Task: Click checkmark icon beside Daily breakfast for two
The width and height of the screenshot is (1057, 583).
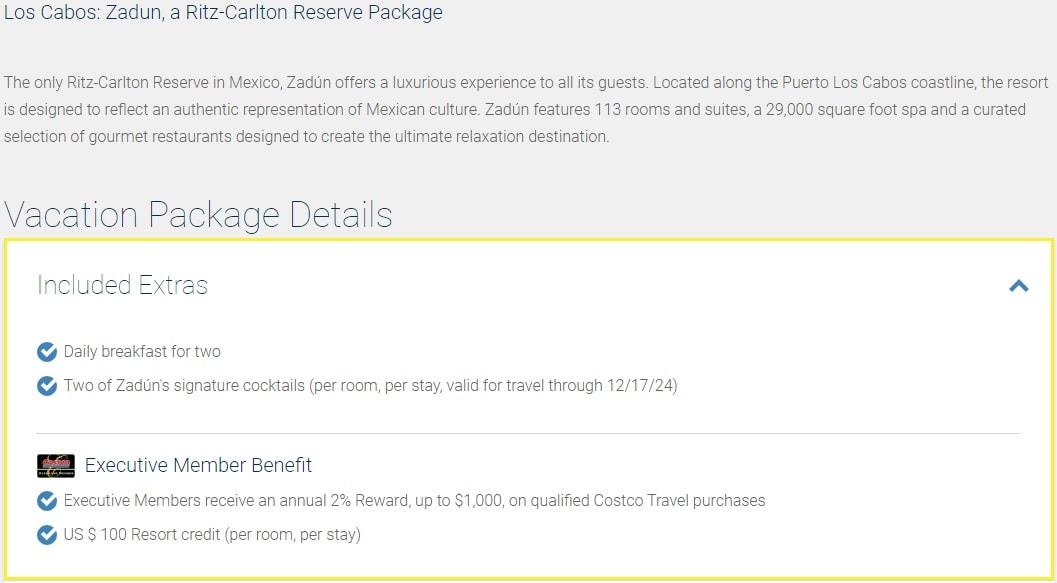Action: pos(47,352)
